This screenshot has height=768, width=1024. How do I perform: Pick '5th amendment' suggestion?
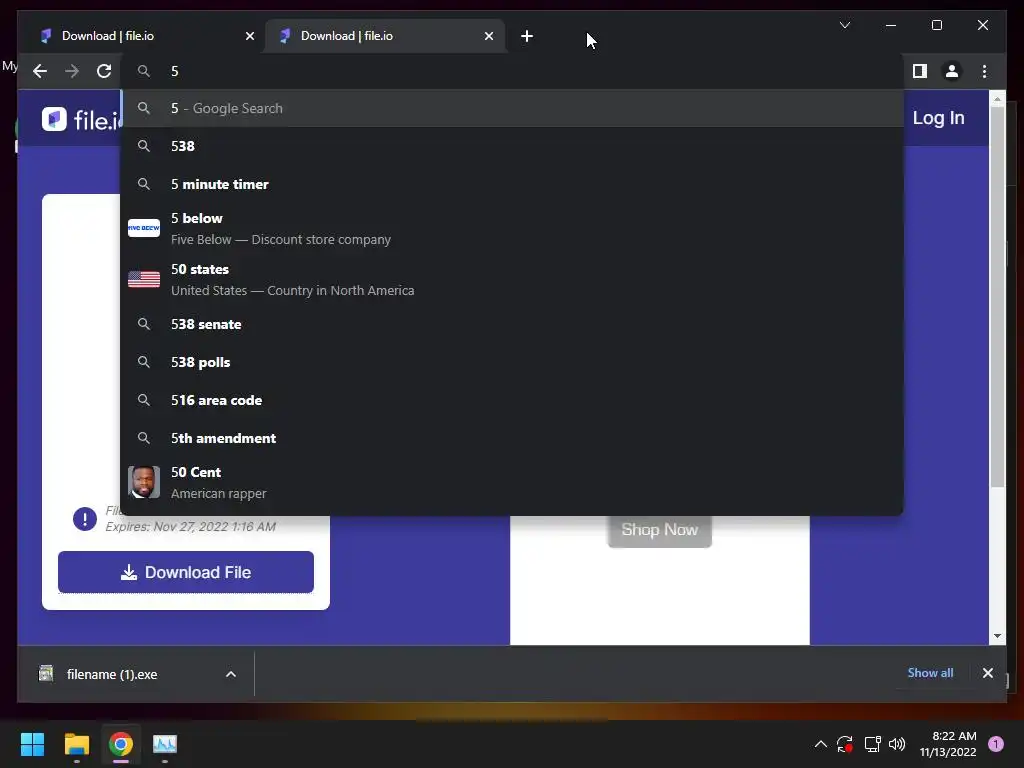point(512,438)
